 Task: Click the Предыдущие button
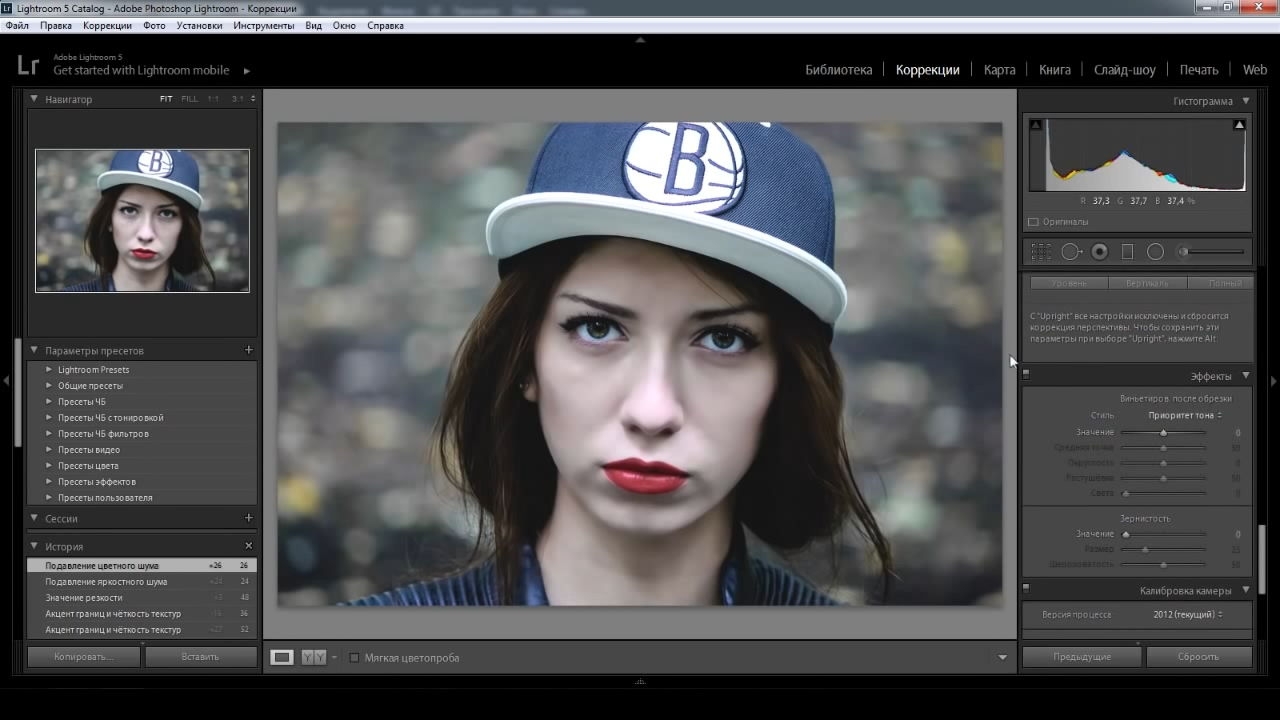1082,657
